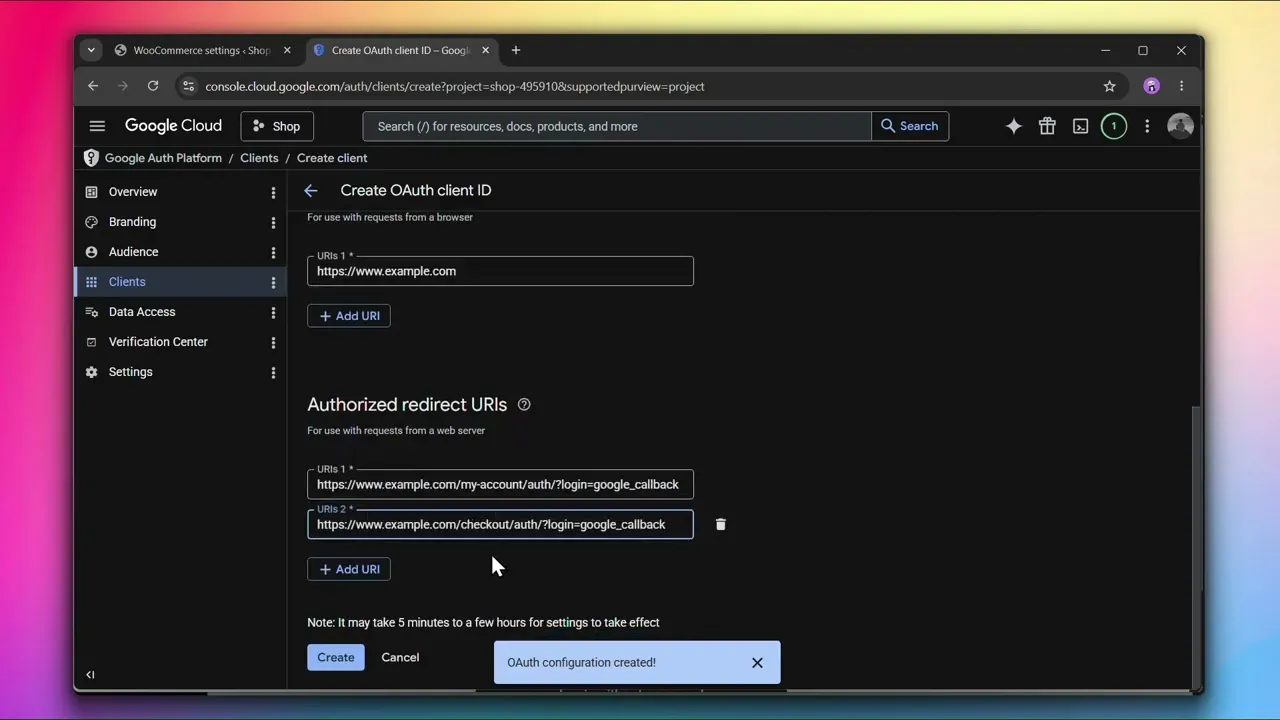This screenshot has width=1280, height=720.
Task: Open more options for Audience
Action: [x=273, y=252]
